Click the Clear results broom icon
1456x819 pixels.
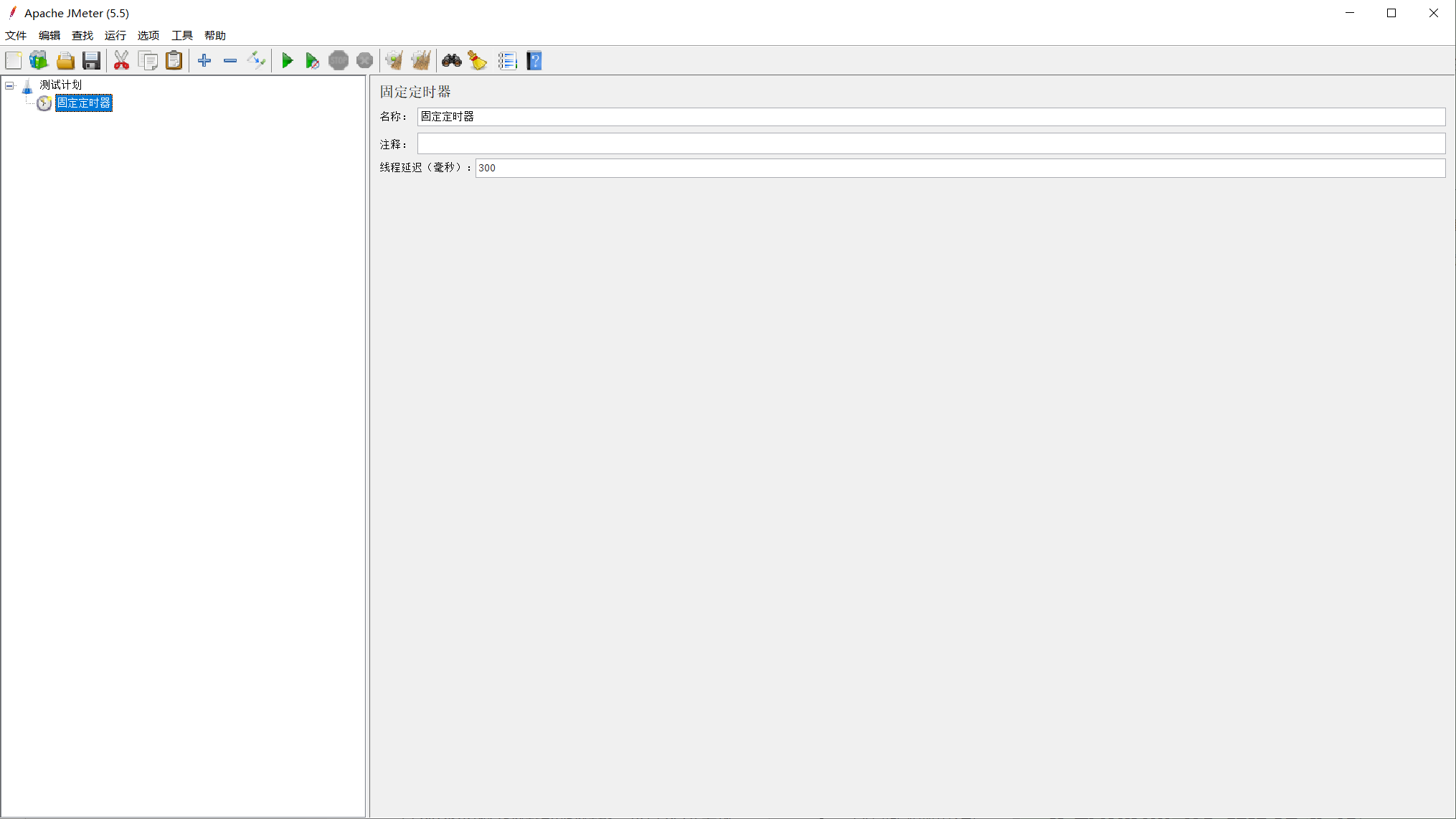click(394, 61)
